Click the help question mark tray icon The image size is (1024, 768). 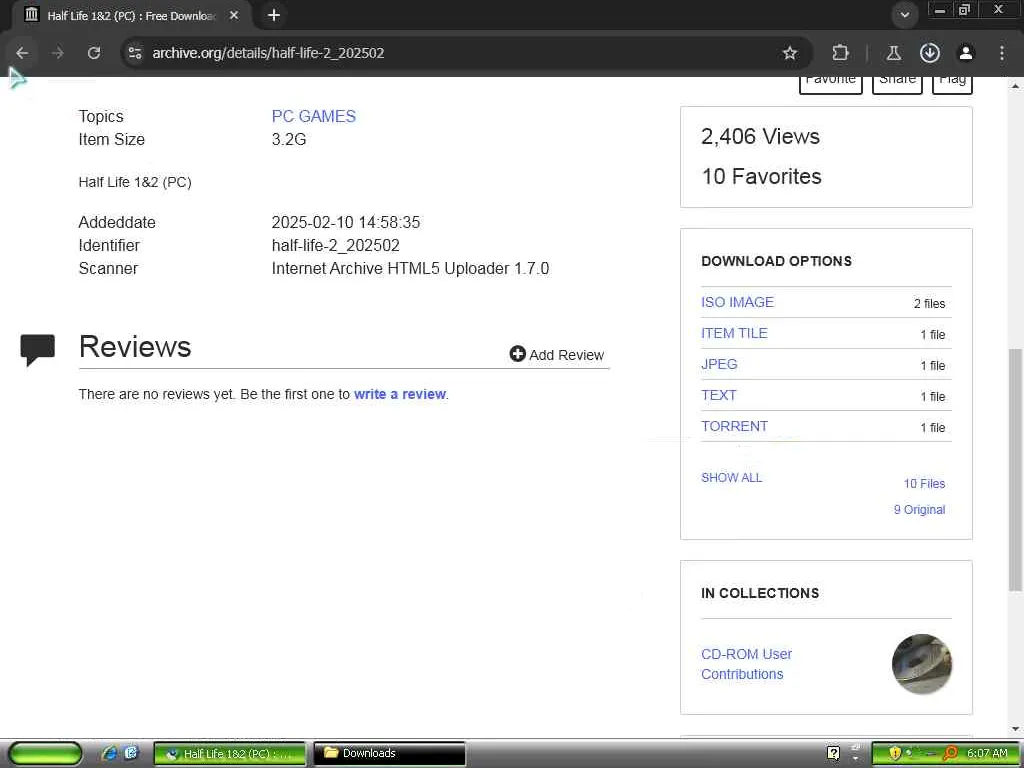[833, 753]
